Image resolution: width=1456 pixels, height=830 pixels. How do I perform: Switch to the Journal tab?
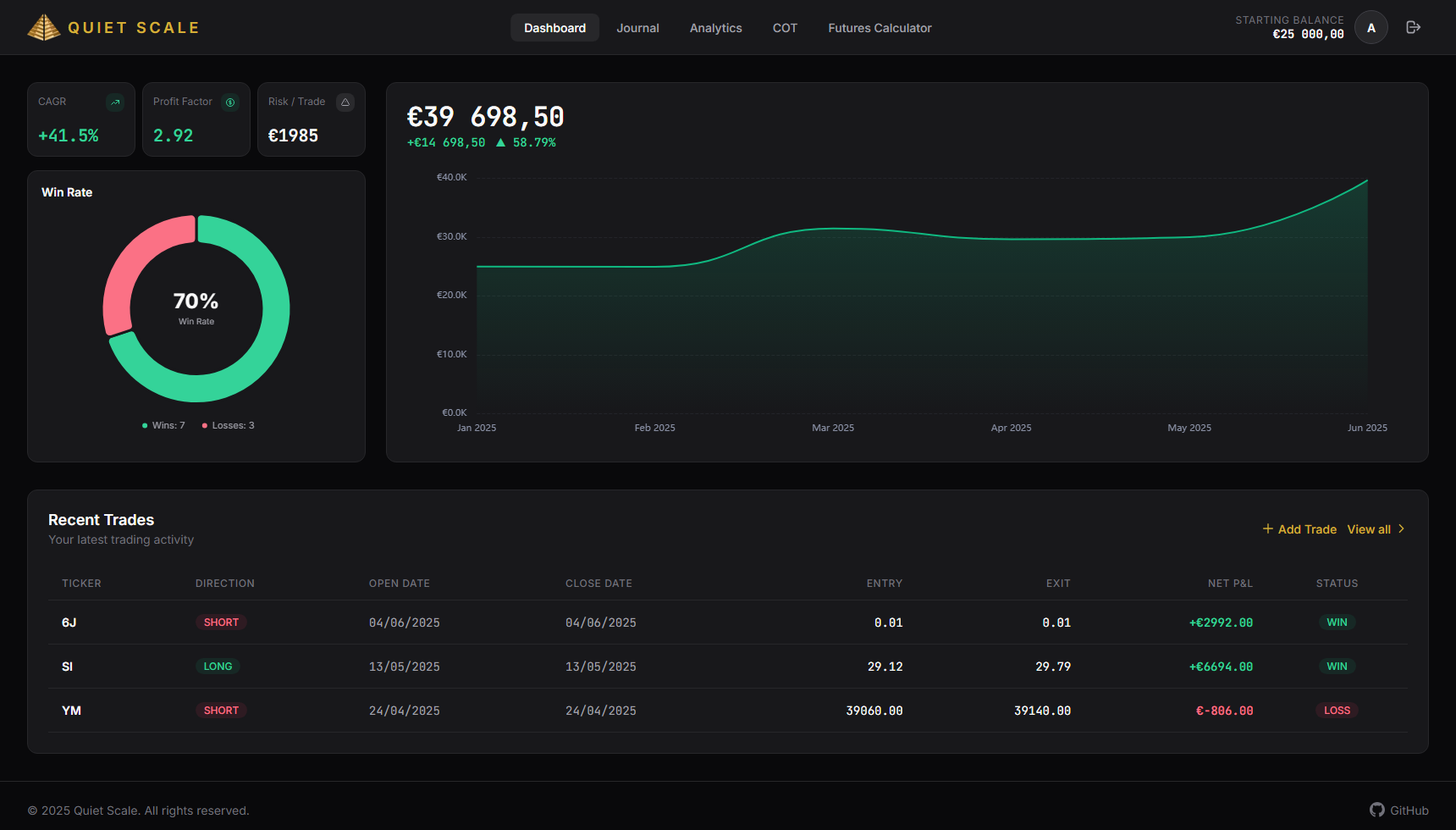click(x=637, y=27)
